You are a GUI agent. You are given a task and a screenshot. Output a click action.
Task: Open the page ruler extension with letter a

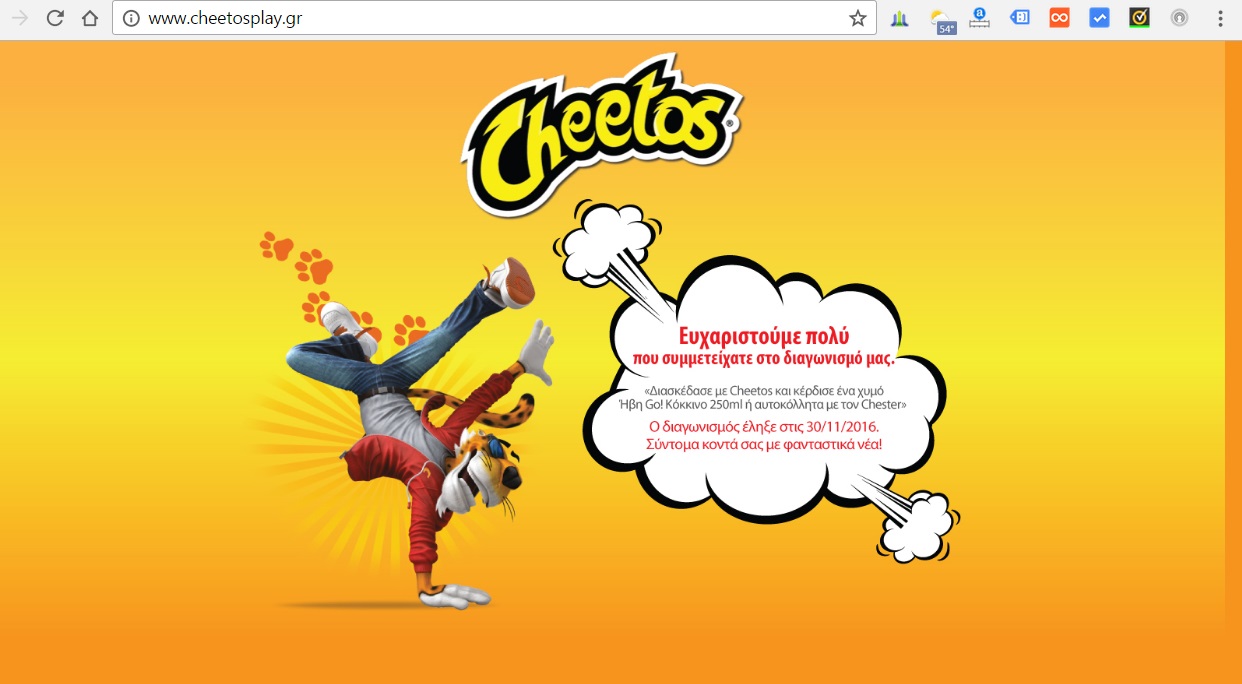pos(979,18)
